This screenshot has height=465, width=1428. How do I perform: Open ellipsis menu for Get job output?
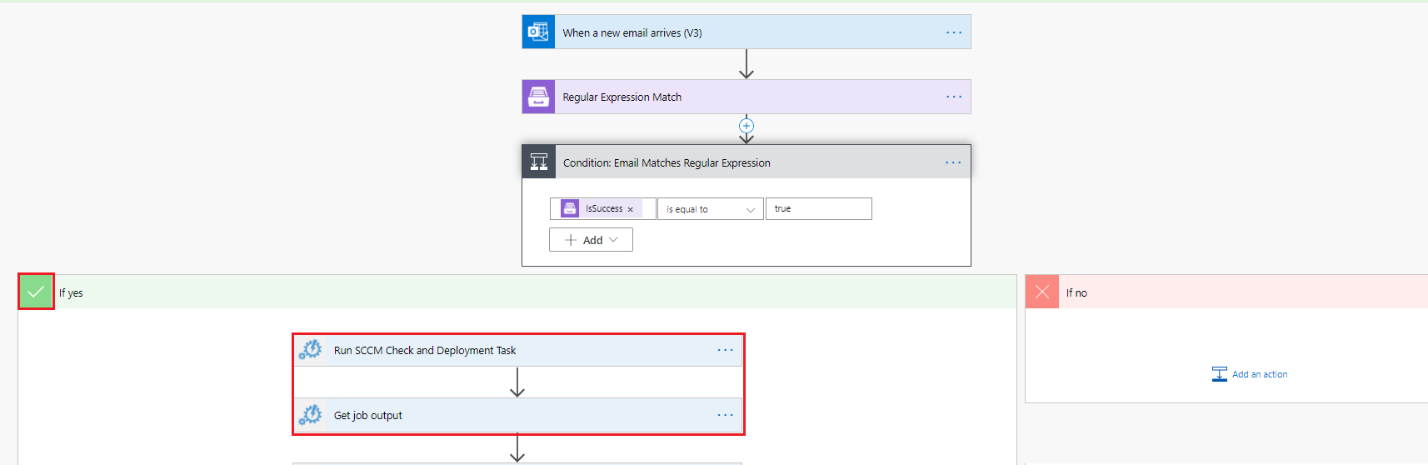725,415
